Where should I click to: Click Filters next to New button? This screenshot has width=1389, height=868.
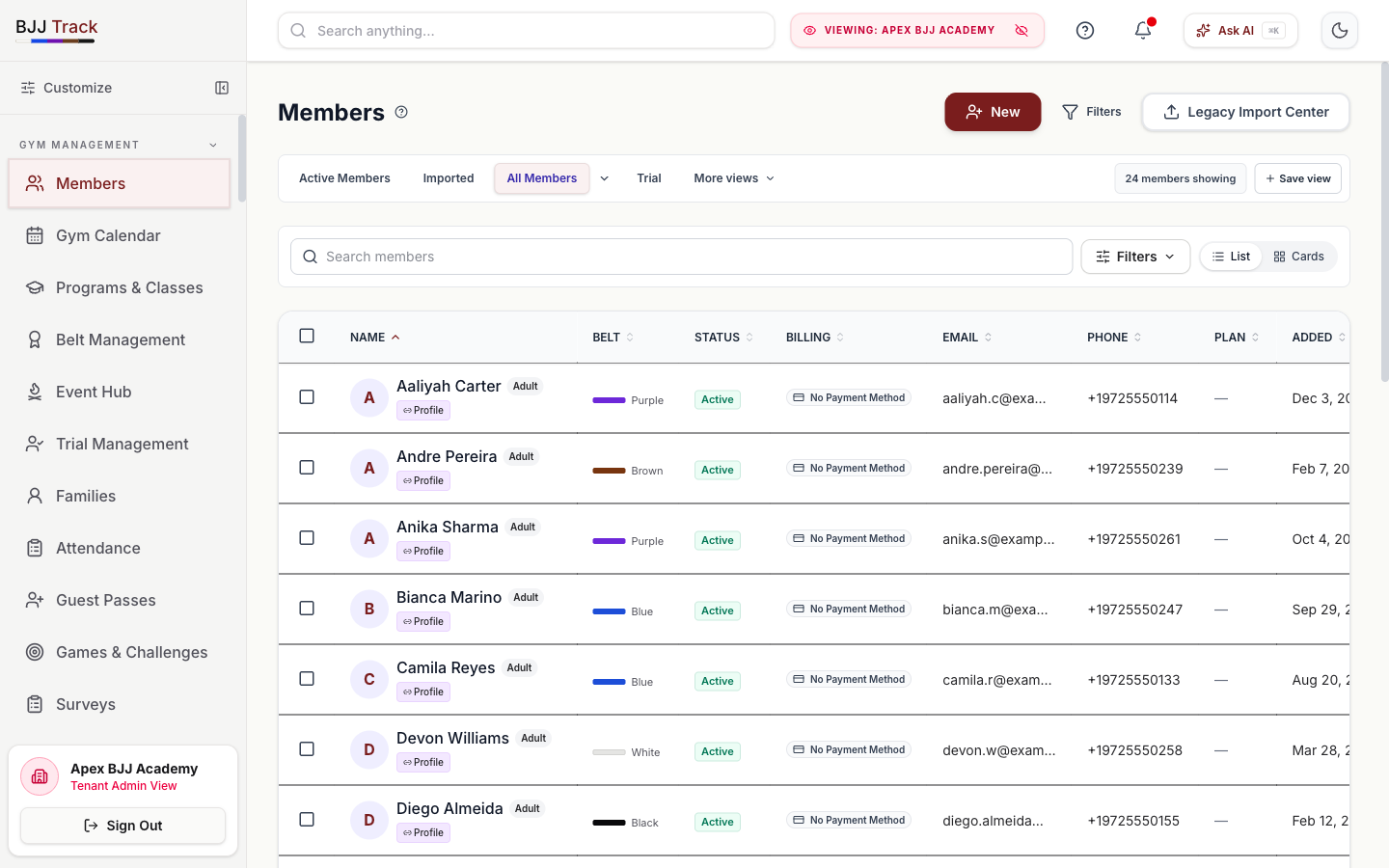tap(1091, 112)
